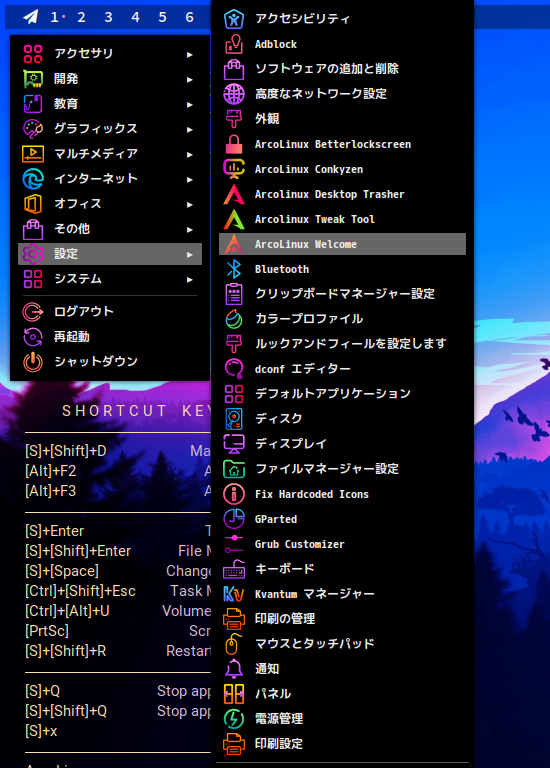The width and height of the screenshot is (550, 768).
Task: Open ルックアンドフィールを設定します
Action: pyautogui.click(x=342, y=344)
